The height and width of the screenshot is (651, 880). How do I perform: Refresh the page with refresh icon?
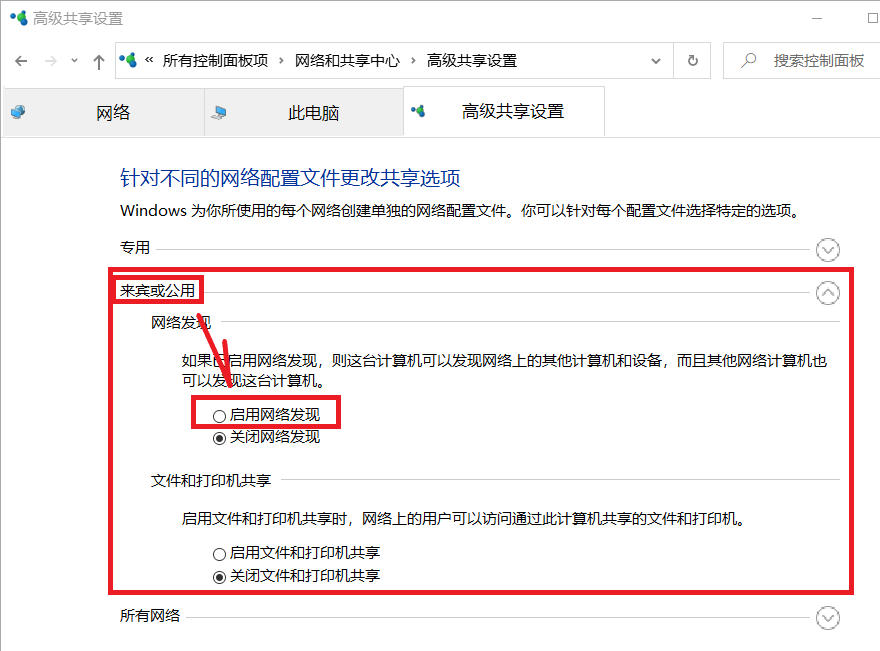click(693, 60)
